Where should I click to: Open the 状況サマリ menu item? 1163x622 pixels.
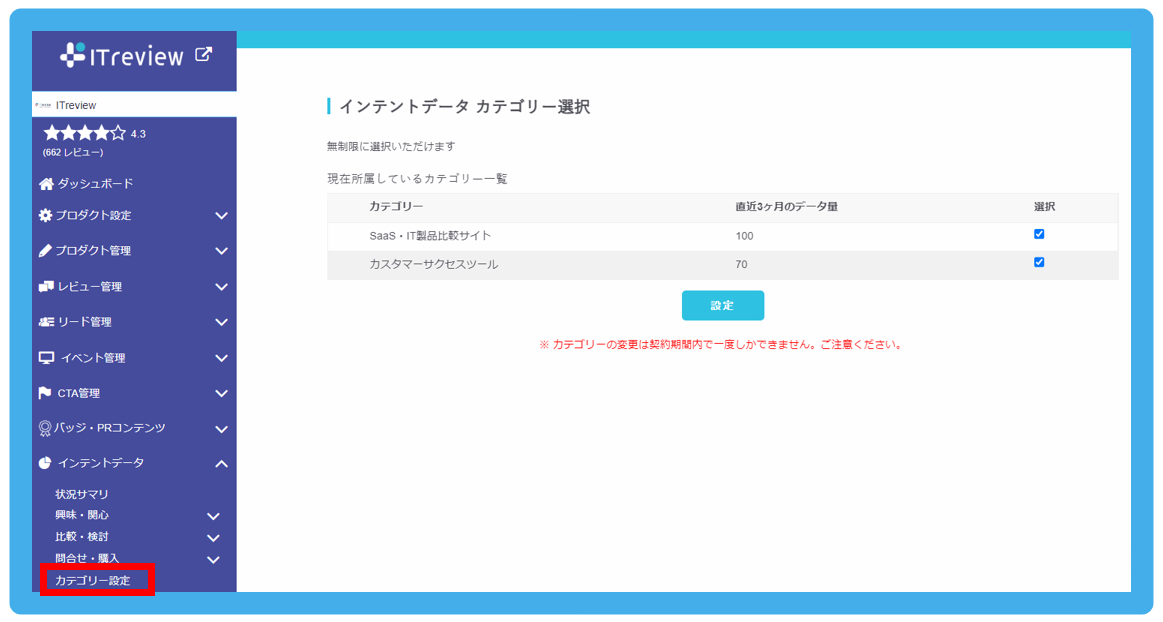pos(79,493)
